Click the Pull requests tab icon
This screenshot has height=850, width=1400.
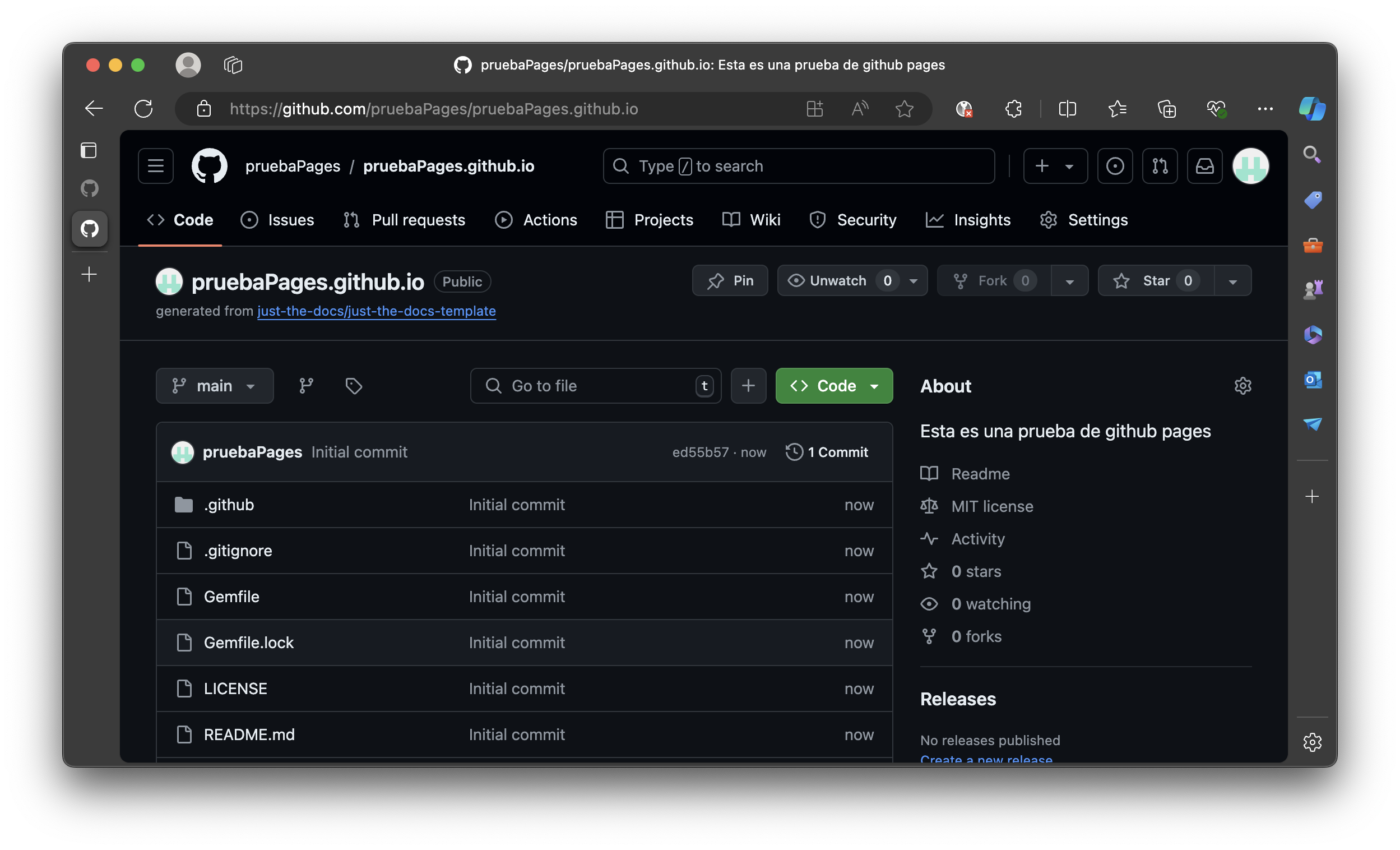[351, 220]
